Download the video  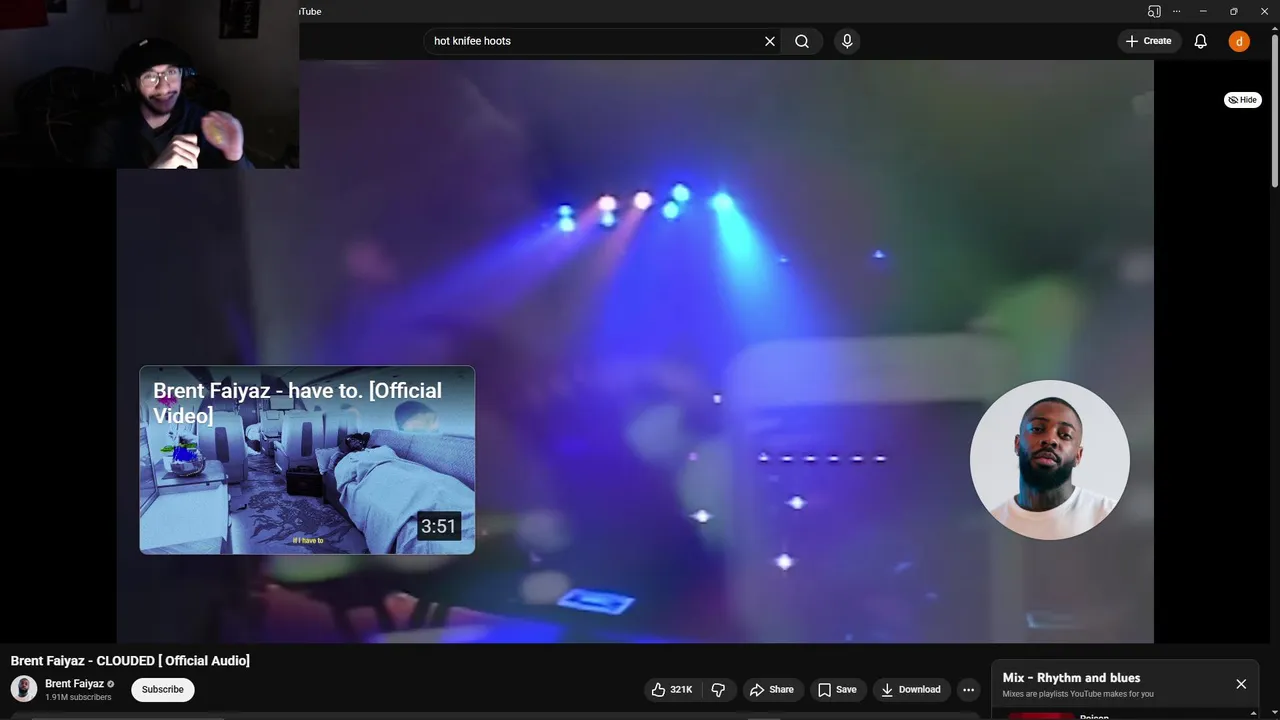[x=910, y=689]
